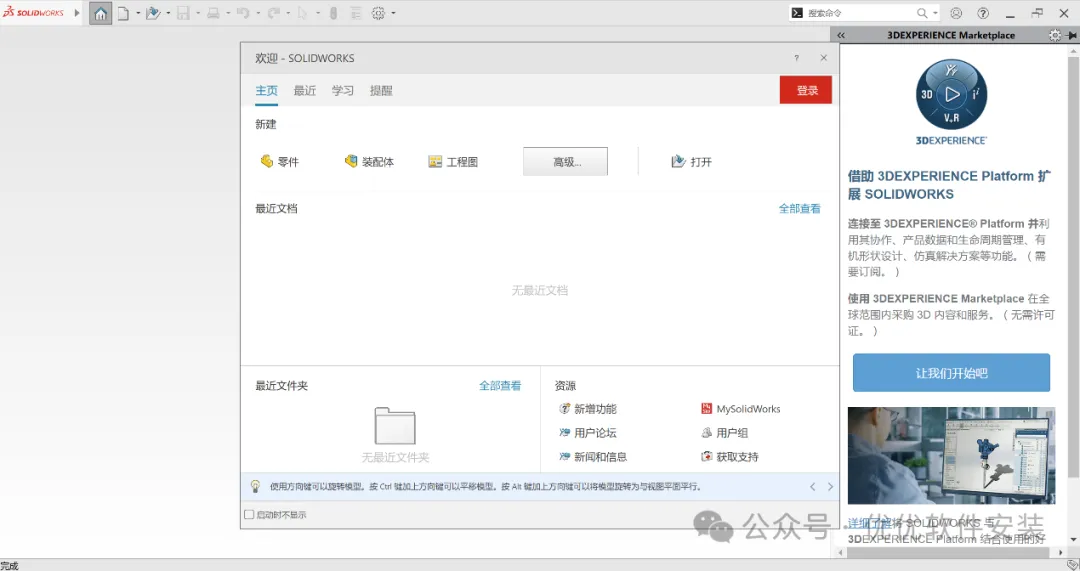The width and height of the screenshot is (1080, 571).
Task: Click the Print toolbar icon
Action: [214, 14]
